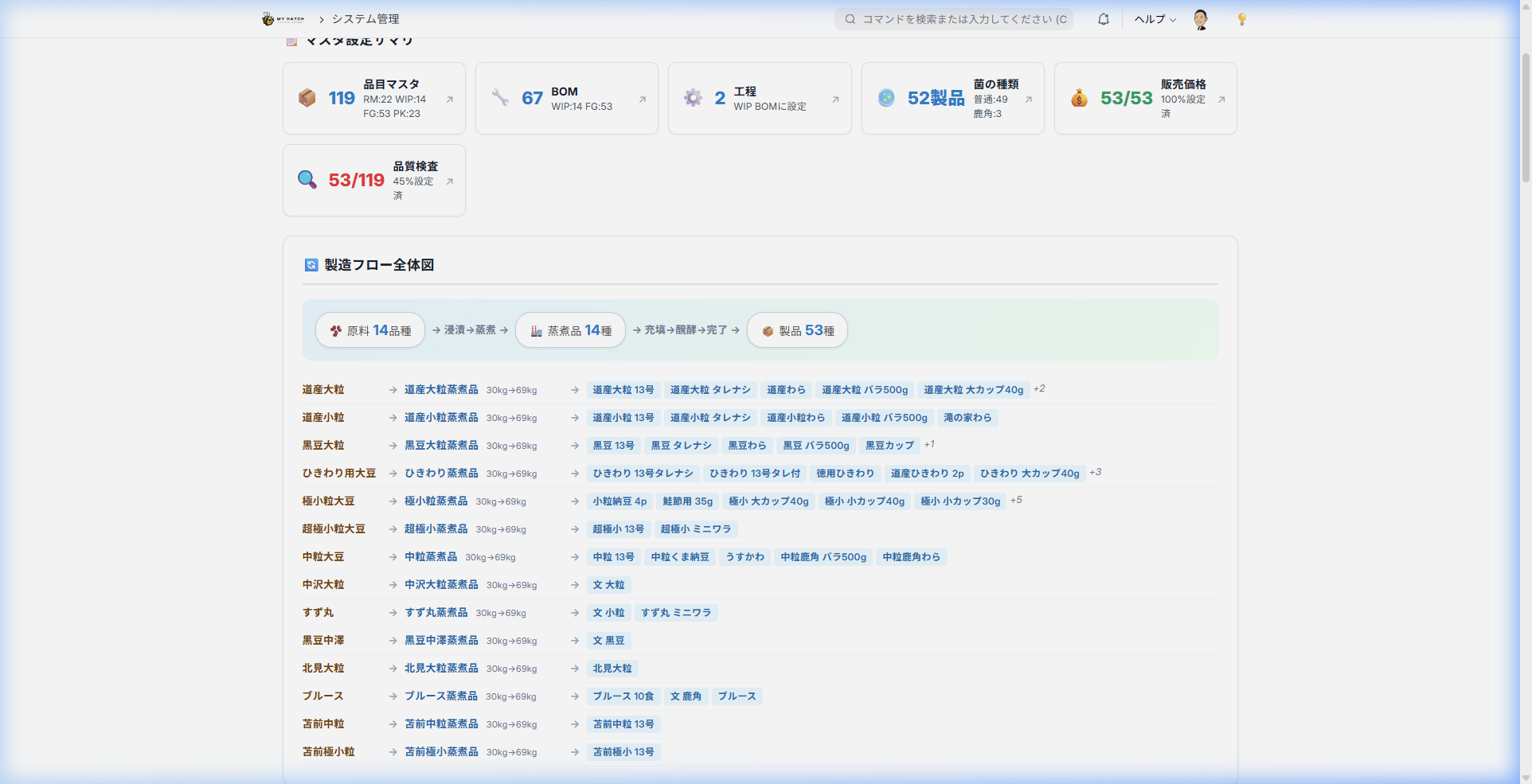Open the user avatar profile

coord(1201,19)
